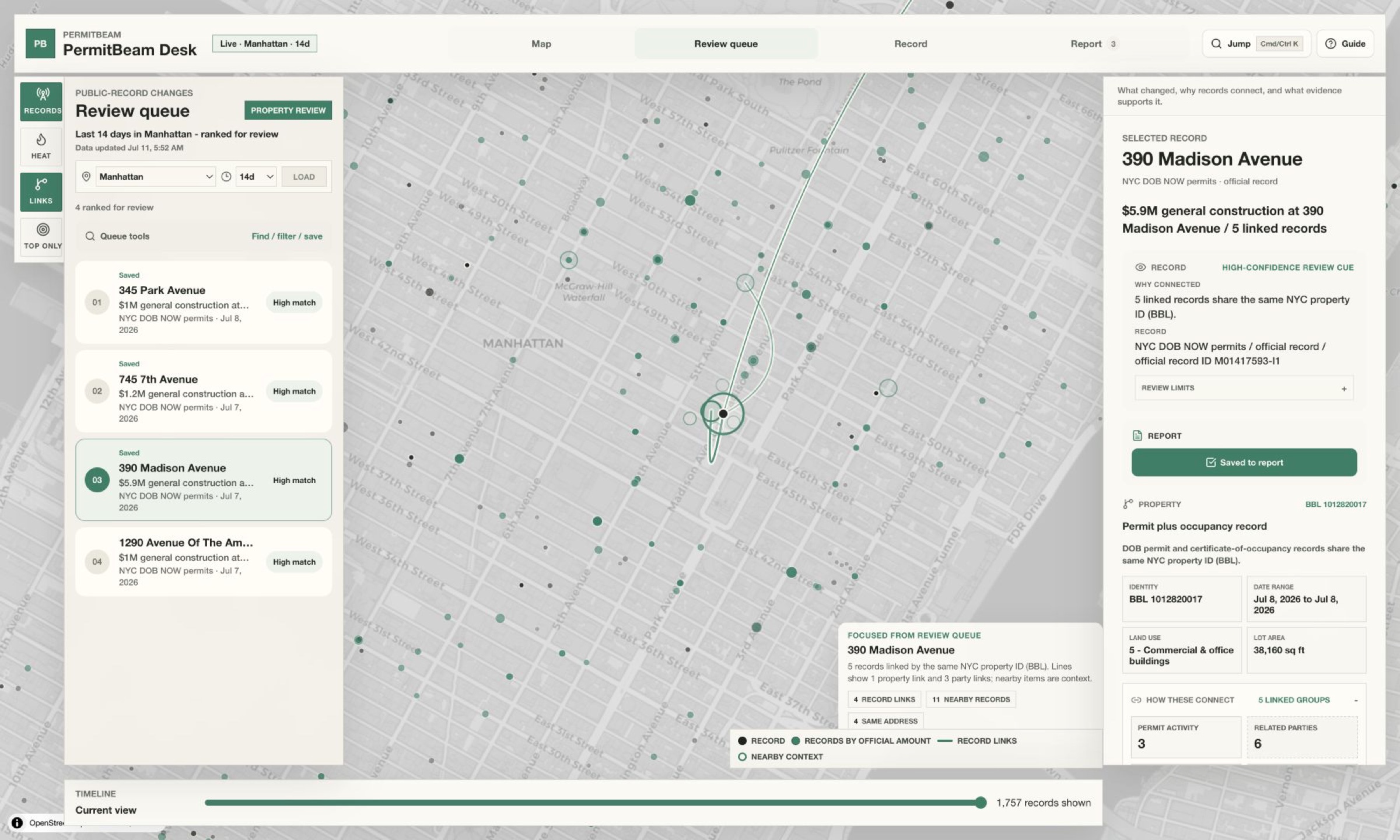This screenshot has width=1400, height=840.
Task: Click the PB logo icon
Action: (40, 44)
